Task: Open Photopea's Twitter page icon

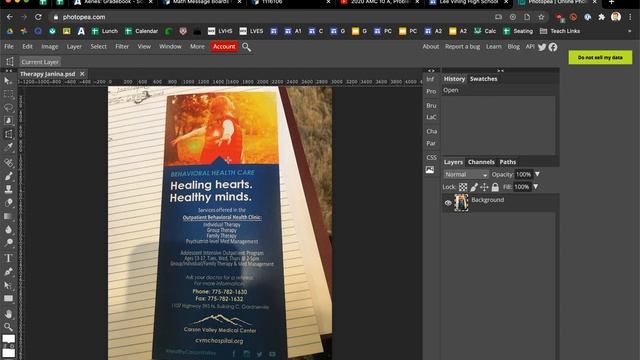Action: (x=542, y=47)
